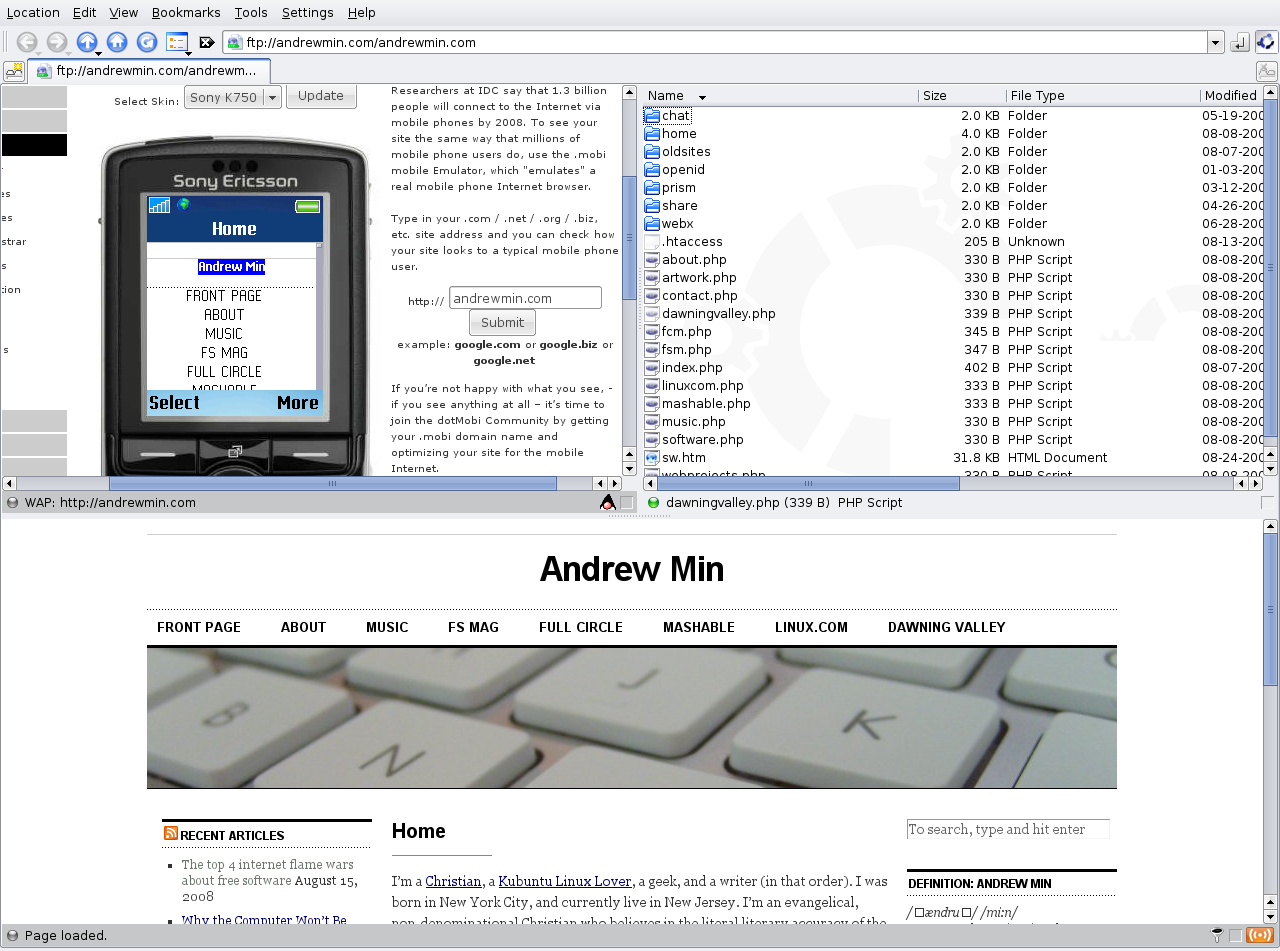Open the DAWNING VALLEY navigation link
Viewport: 1280px width, 951px height.
pos(946,627)
